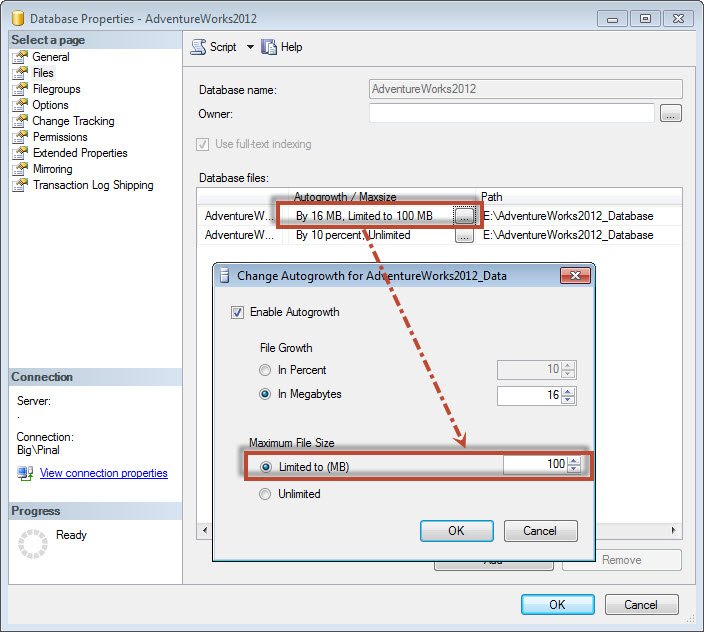Click the Help book icon
This screenshot has width=704, height=632.
pyautogui.click(x=269, y=47)
